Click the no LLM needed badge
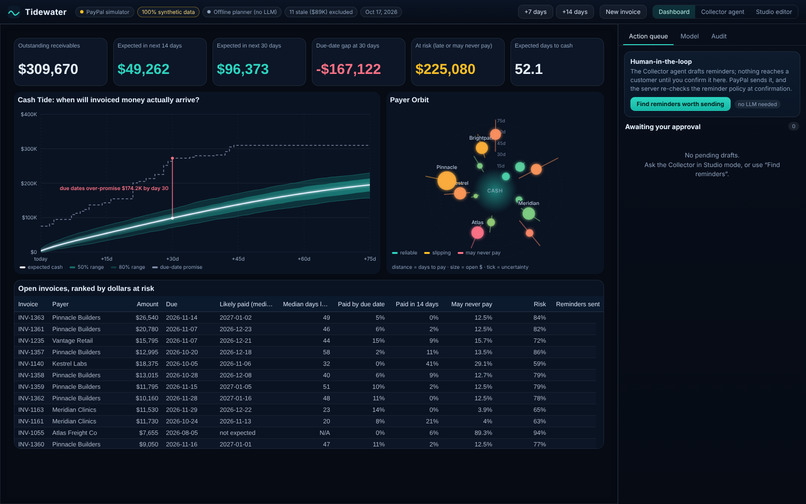The height and width of the screenshot is (504, 806). tap(757, 104)
